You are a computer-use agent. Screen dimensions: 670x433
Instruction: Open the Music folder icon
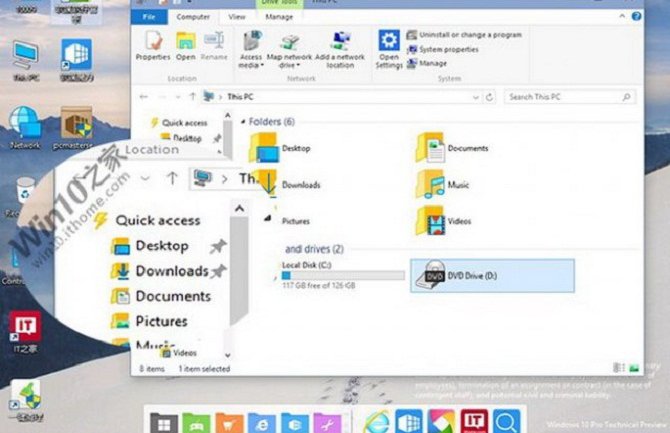click(430, 184)
